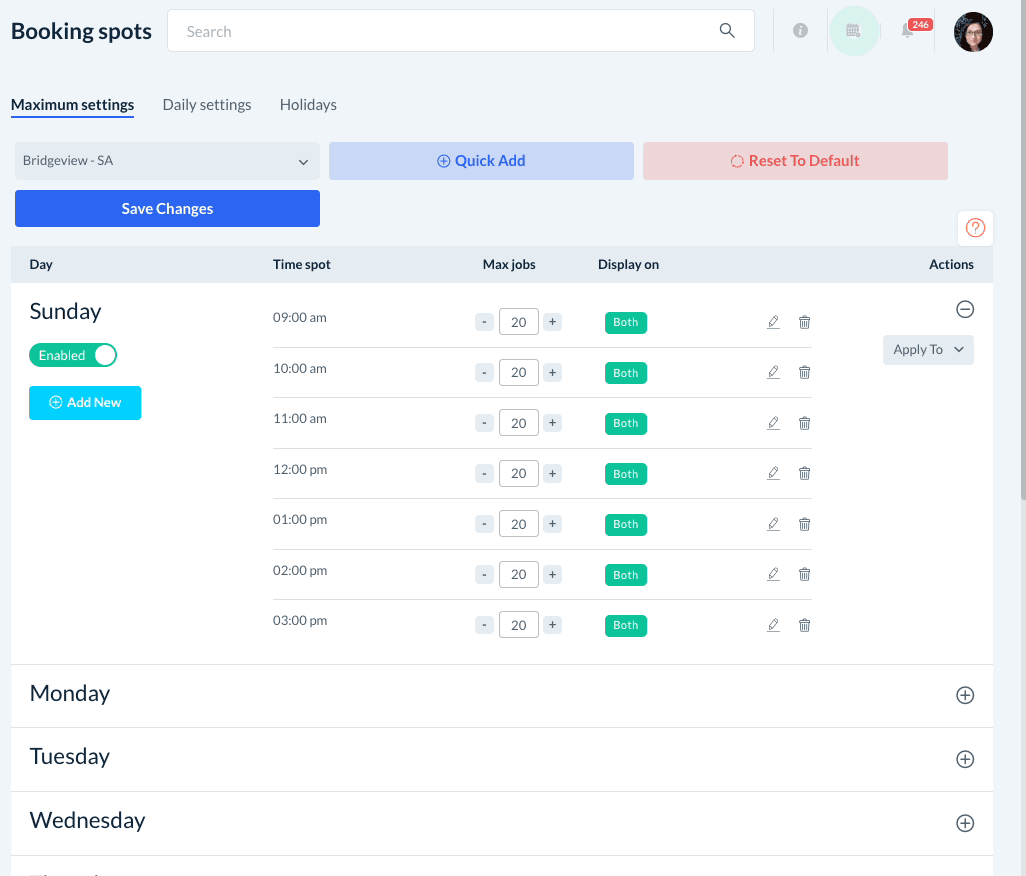
Task: Increase max jobs for 11:00 am
Action: click(x=553, y=423)
